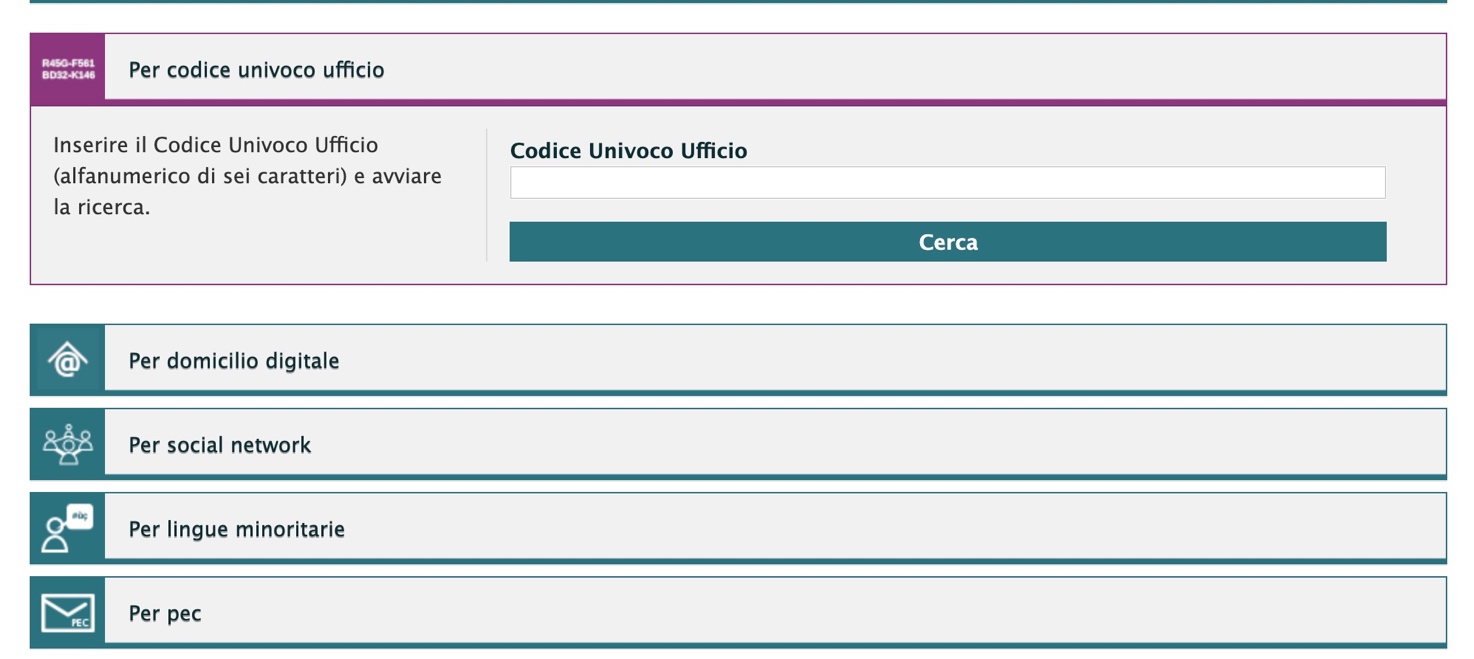Expand the Per domicilio digitale section
Viewport: 1474px width, 659px height.
738,360
